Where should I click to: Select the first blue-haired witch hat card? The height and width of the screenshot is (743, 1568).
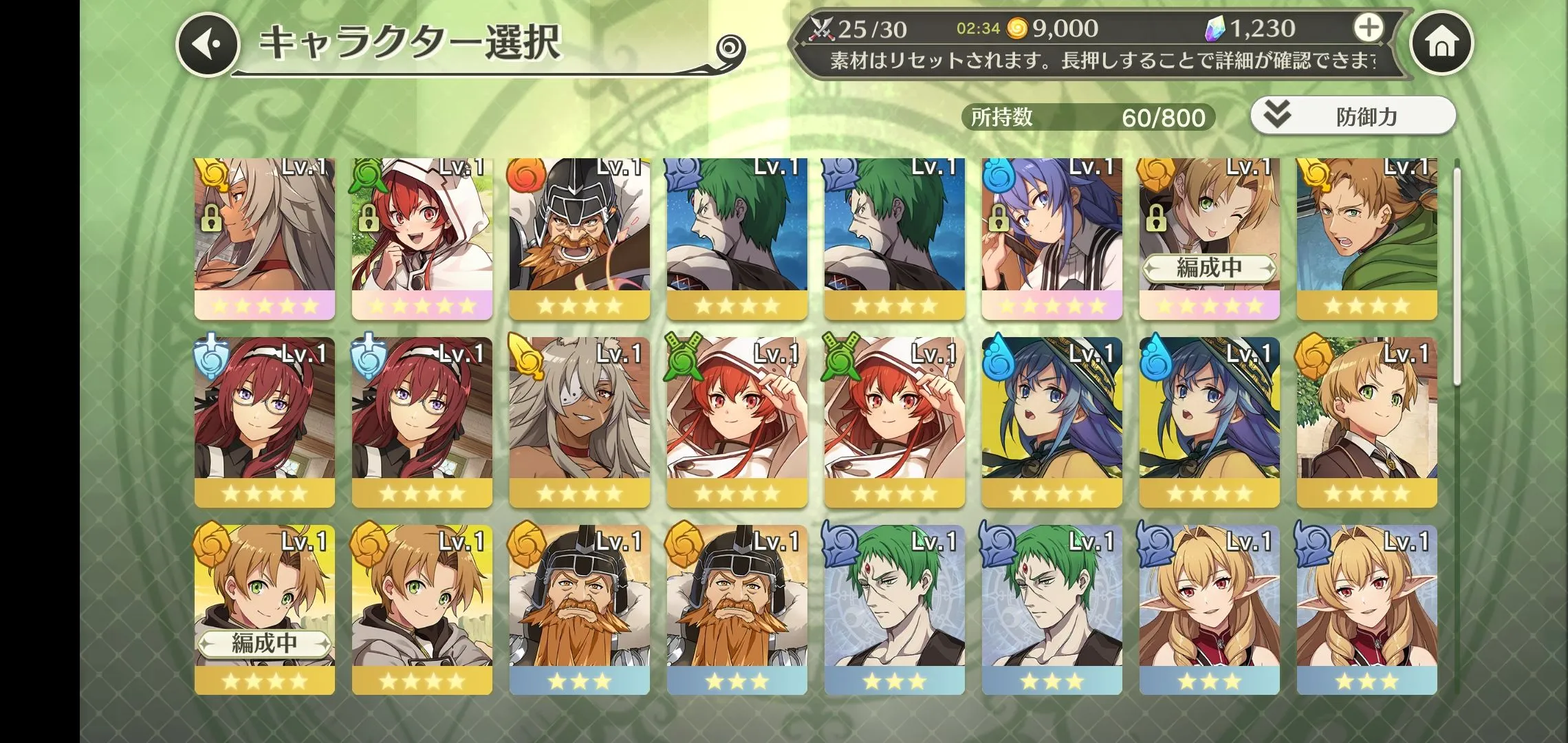pos(1052,422)
